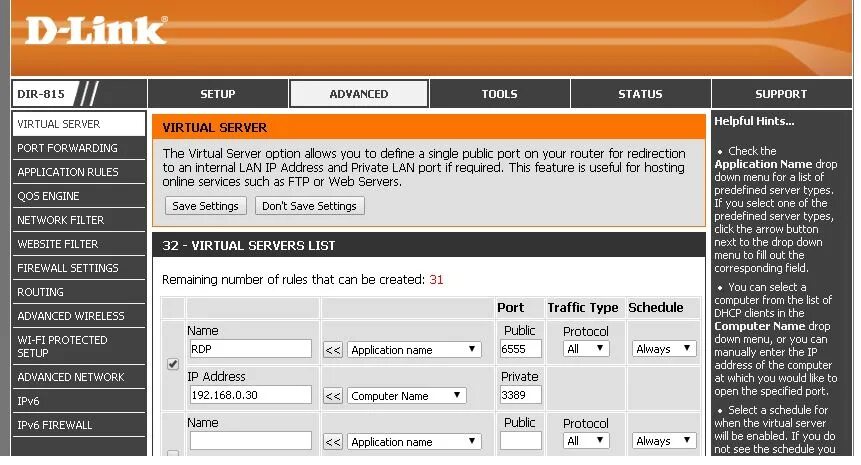
Task: Open the TOOLS tab
Action: (500, 94)
